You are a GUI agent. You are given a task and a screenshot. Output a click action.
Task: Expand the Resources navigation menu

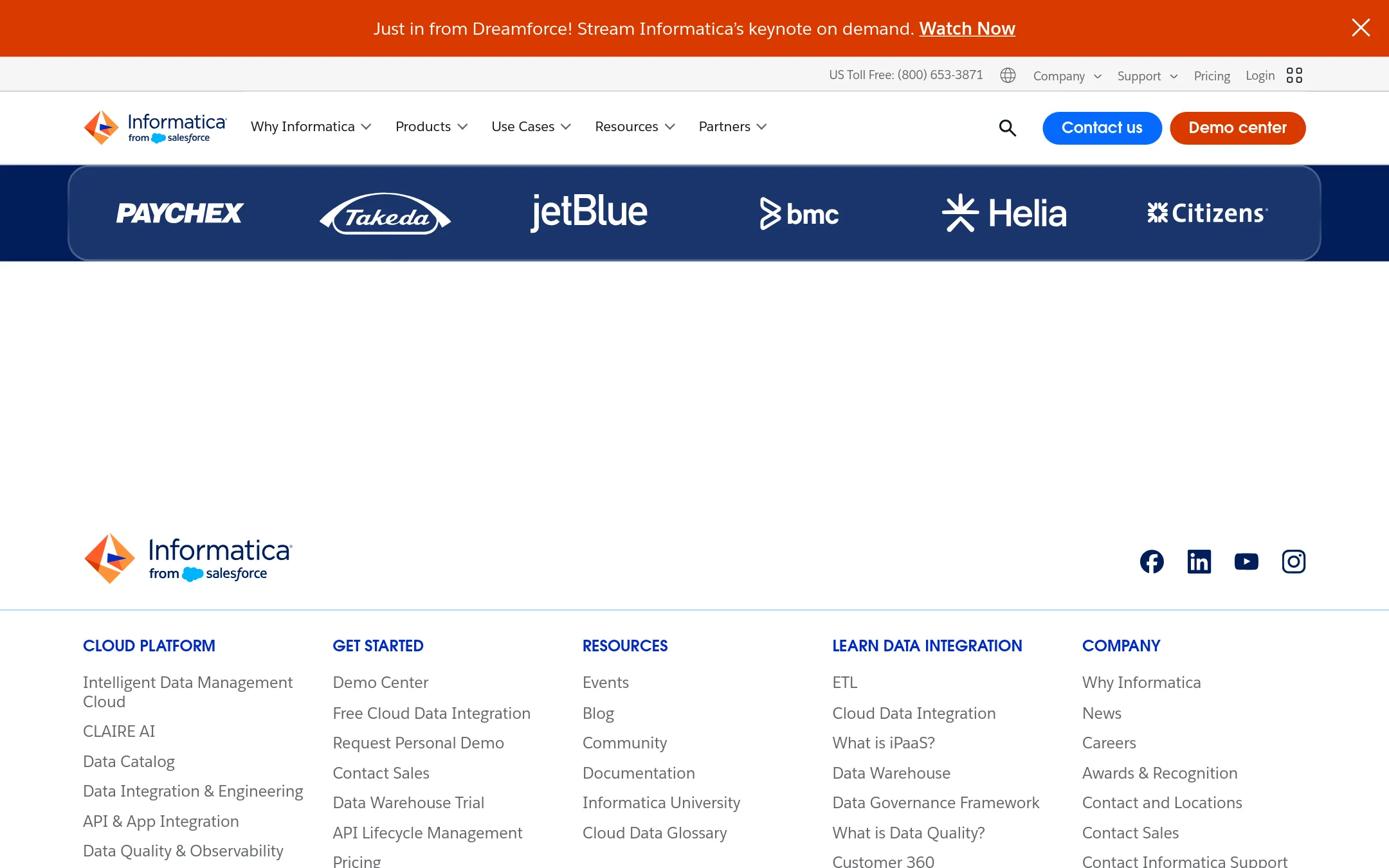click(635, 127)
